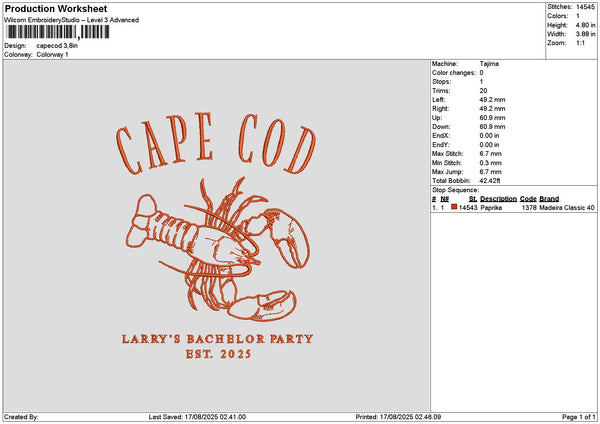
Task: Click the lobster embroidery artwork
Action: pos(218,249)
